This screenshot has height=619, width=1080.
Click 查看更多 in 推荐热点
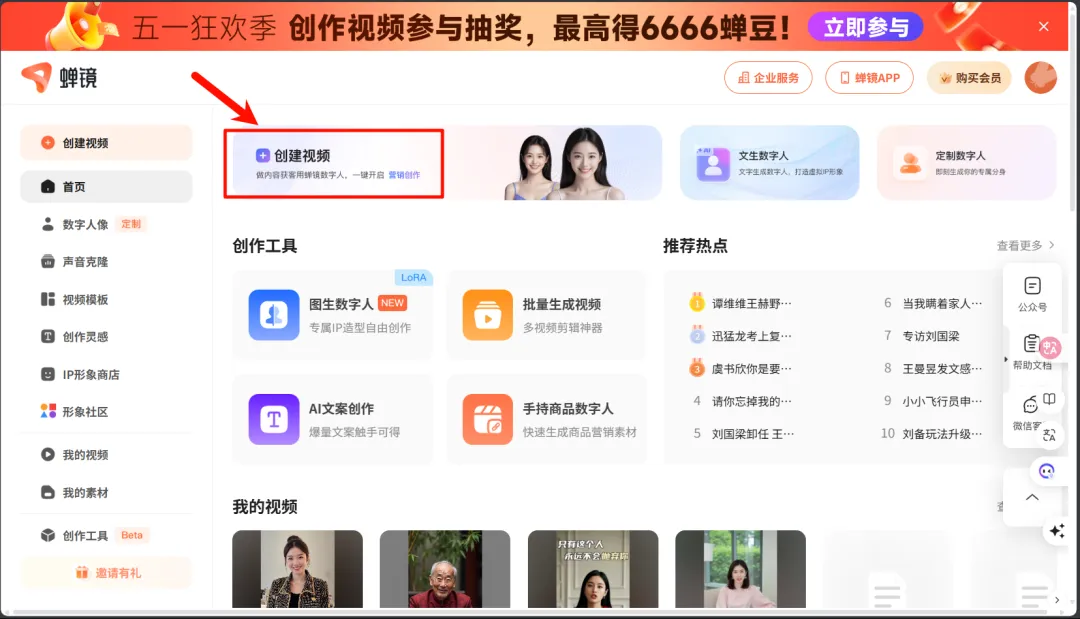[x=1025, y=246]
